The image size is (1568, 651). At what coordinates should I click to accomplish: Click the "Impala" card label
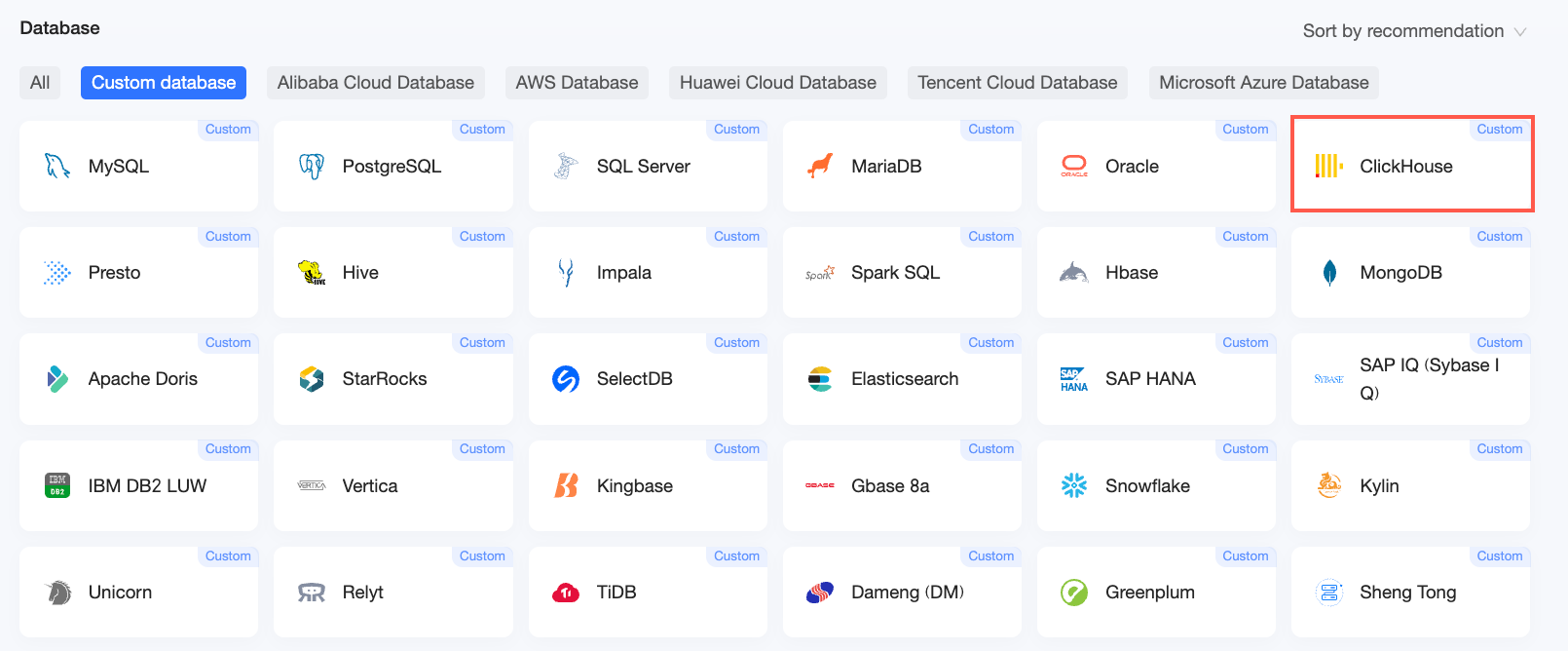click(x=624, y=273)
